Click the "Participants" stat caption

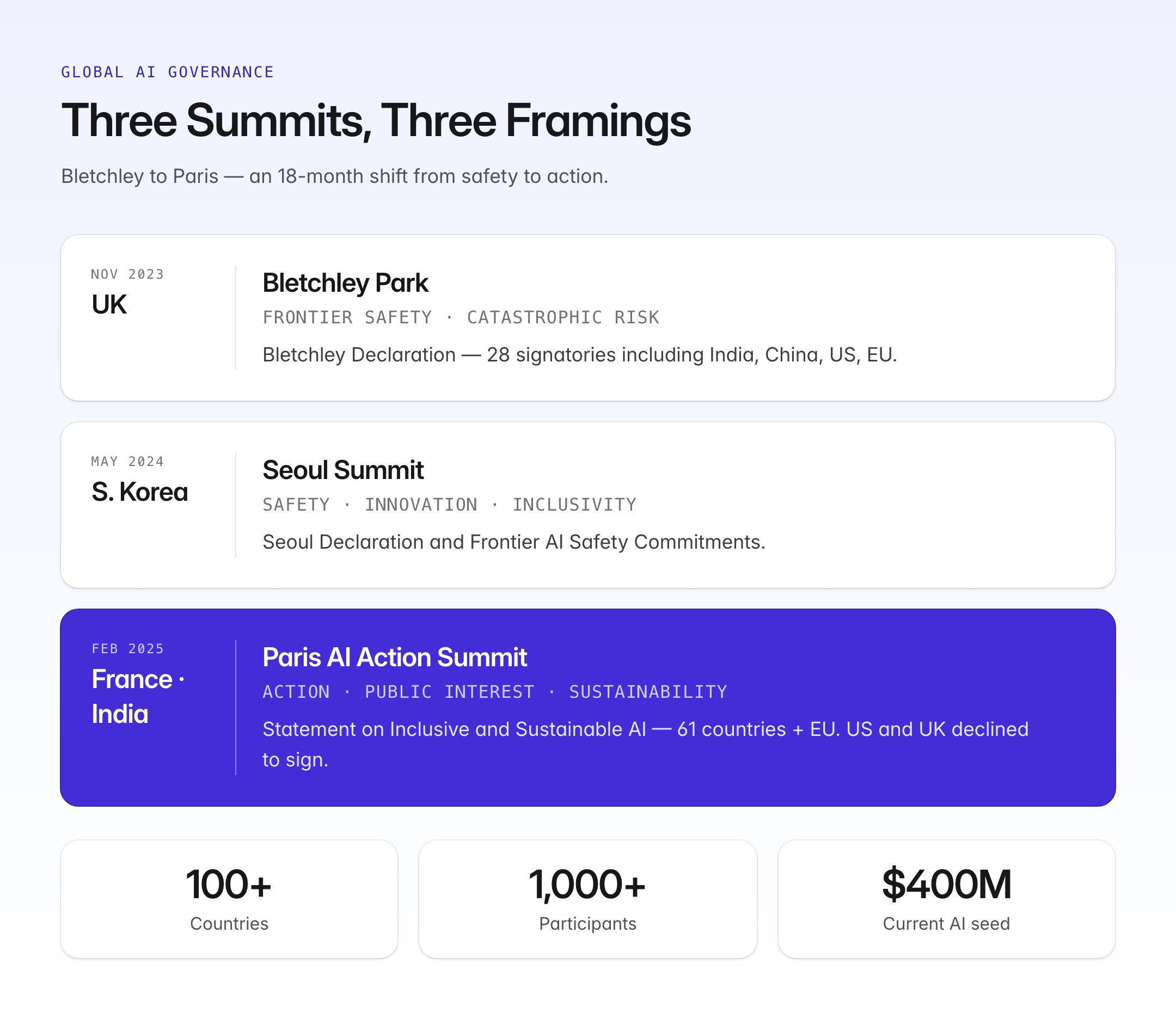pyautogui.click(x=588, y=924)
